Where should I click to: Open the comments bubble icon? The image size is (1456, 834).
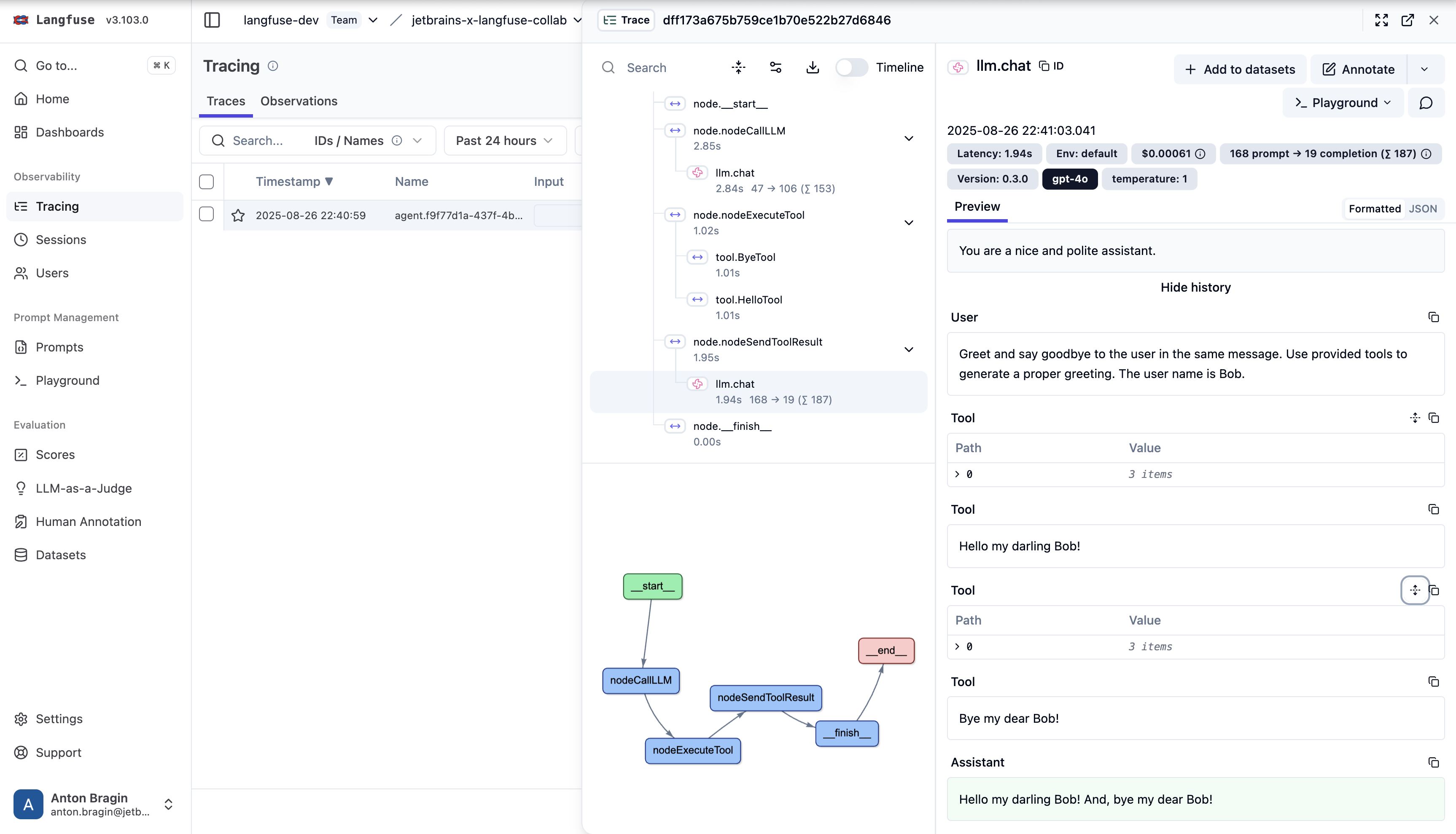pos(1426,102)
